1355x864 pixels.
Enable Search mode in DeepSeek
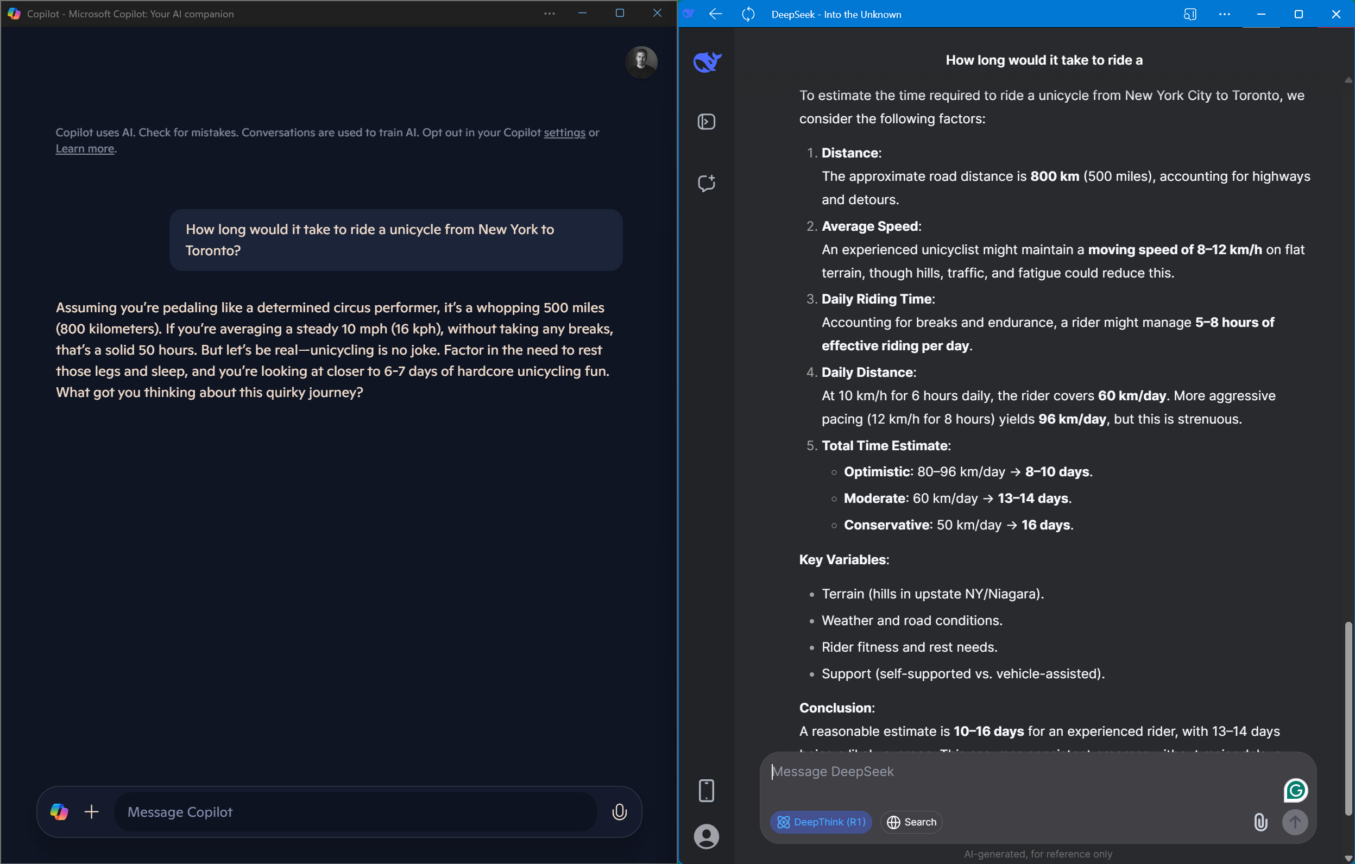[910, 821]
